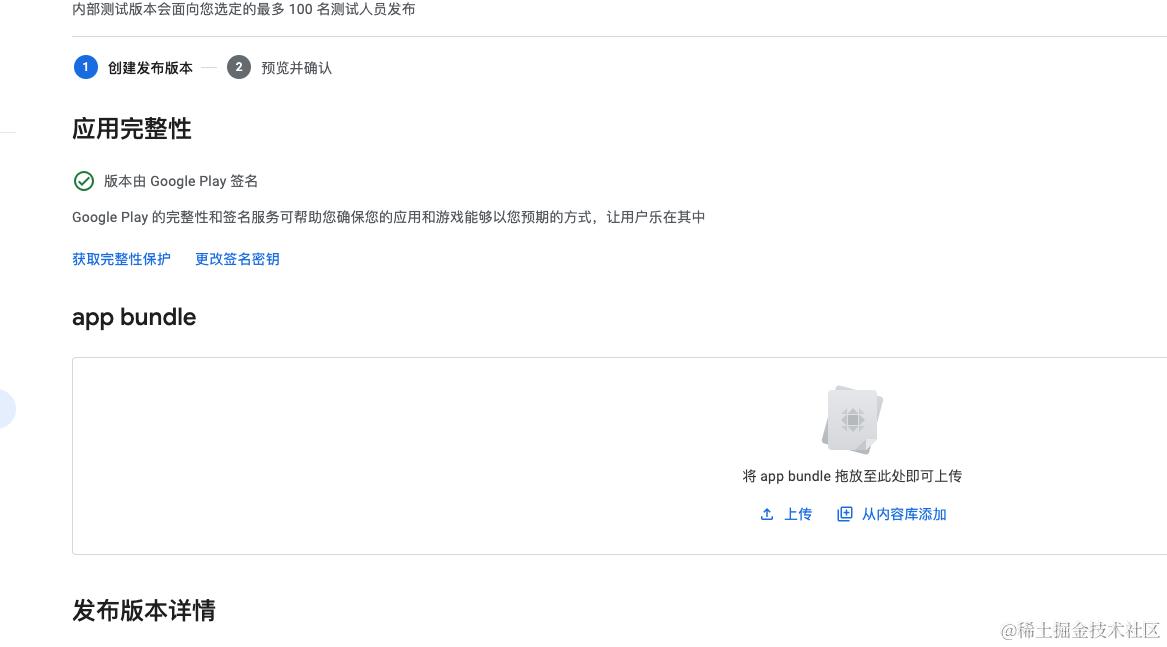The height and width of the screenshot is (647, 1167).
Task: Click the add-from-library plus icon
Action: (x=845, y=514)
